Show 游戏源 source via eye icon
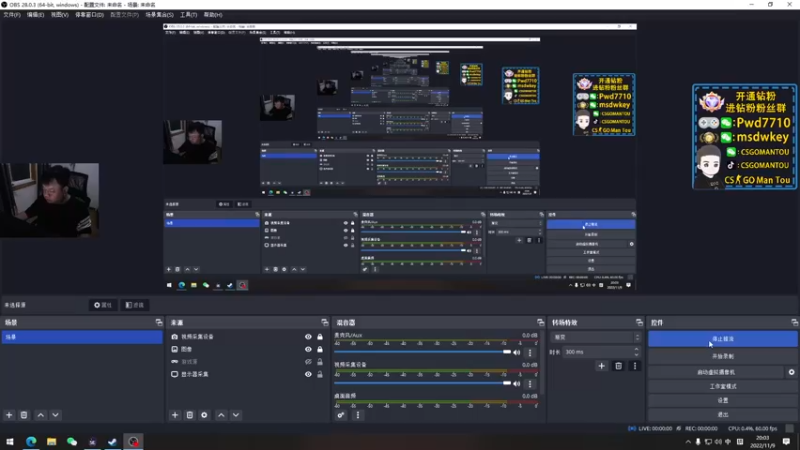 308,362
